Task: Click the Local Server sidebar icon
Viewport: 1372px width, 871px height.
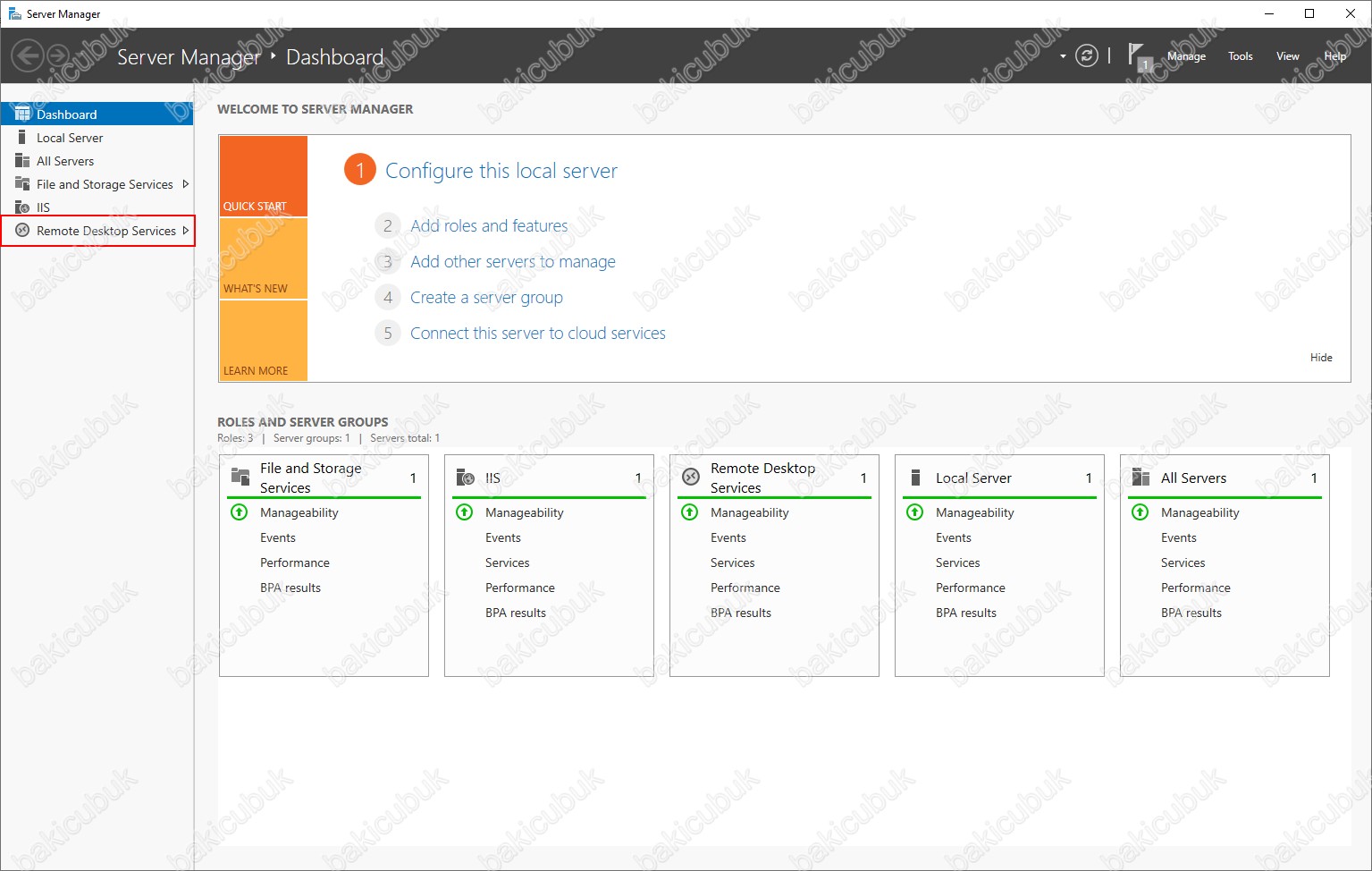Action: [21, 137]
